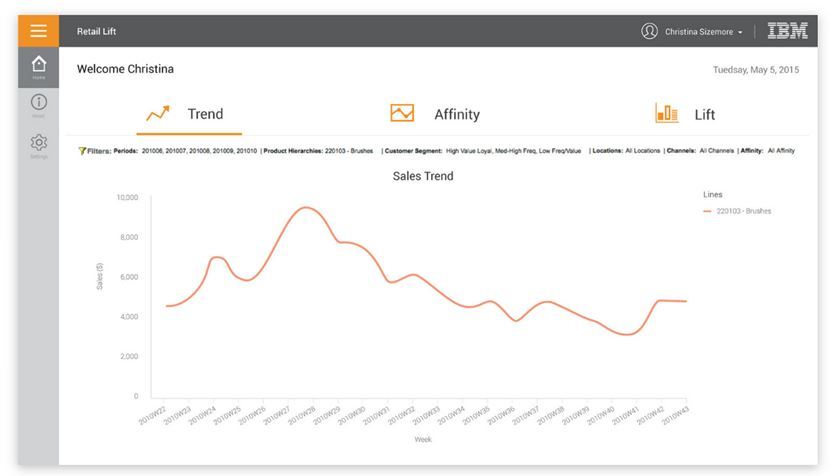Click the Lift bar chart icon
Viewport: 832px width, 476px height.
point(666,113)
